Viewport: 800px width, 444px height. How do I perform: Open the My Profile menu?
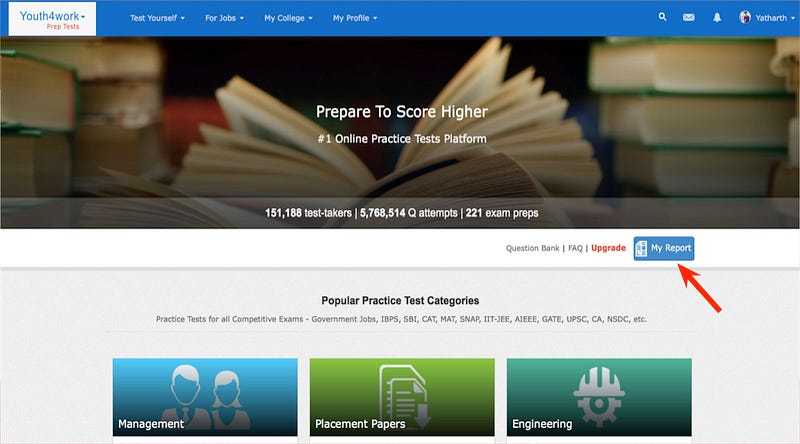coord(355,18)
